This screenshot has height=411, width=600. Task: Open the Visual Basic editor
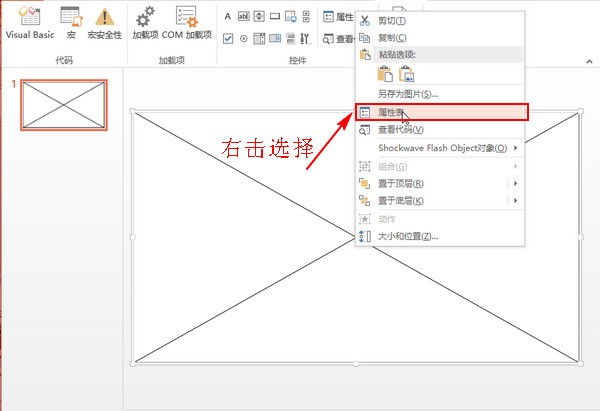pyautogui.click(x=29, y=22)
